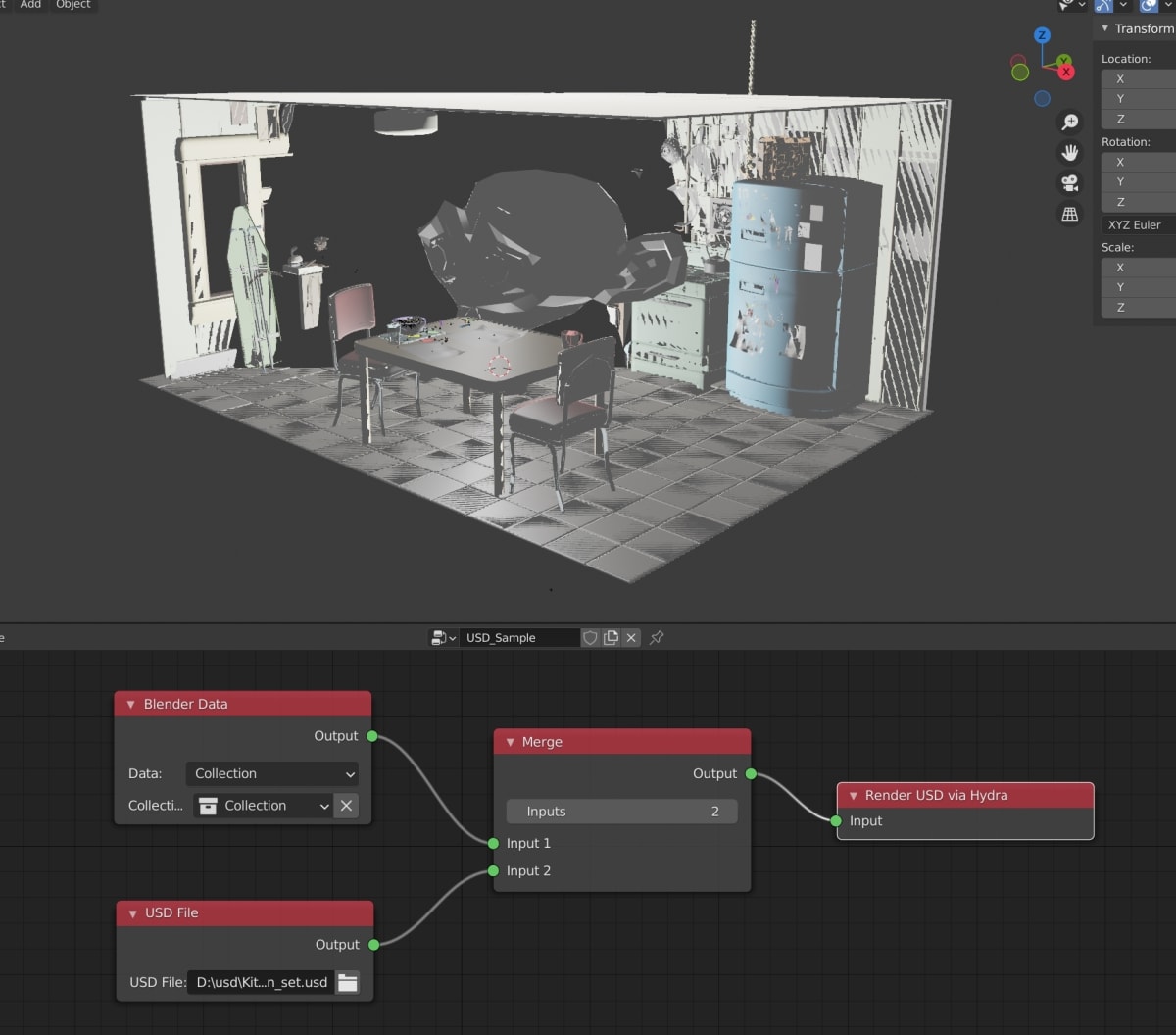Toggle fake user shield for USD_Sample

[590, 637]
